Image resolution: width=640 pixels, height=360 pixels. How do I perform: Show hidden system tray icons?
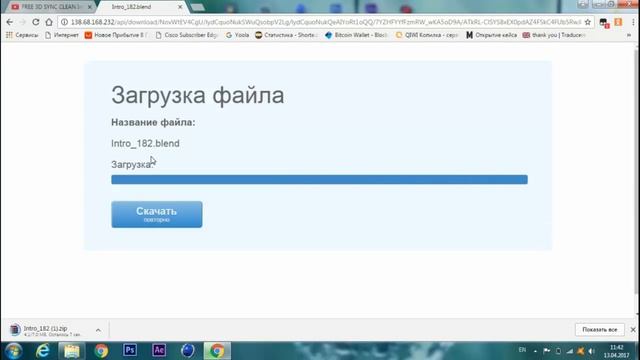535,351
